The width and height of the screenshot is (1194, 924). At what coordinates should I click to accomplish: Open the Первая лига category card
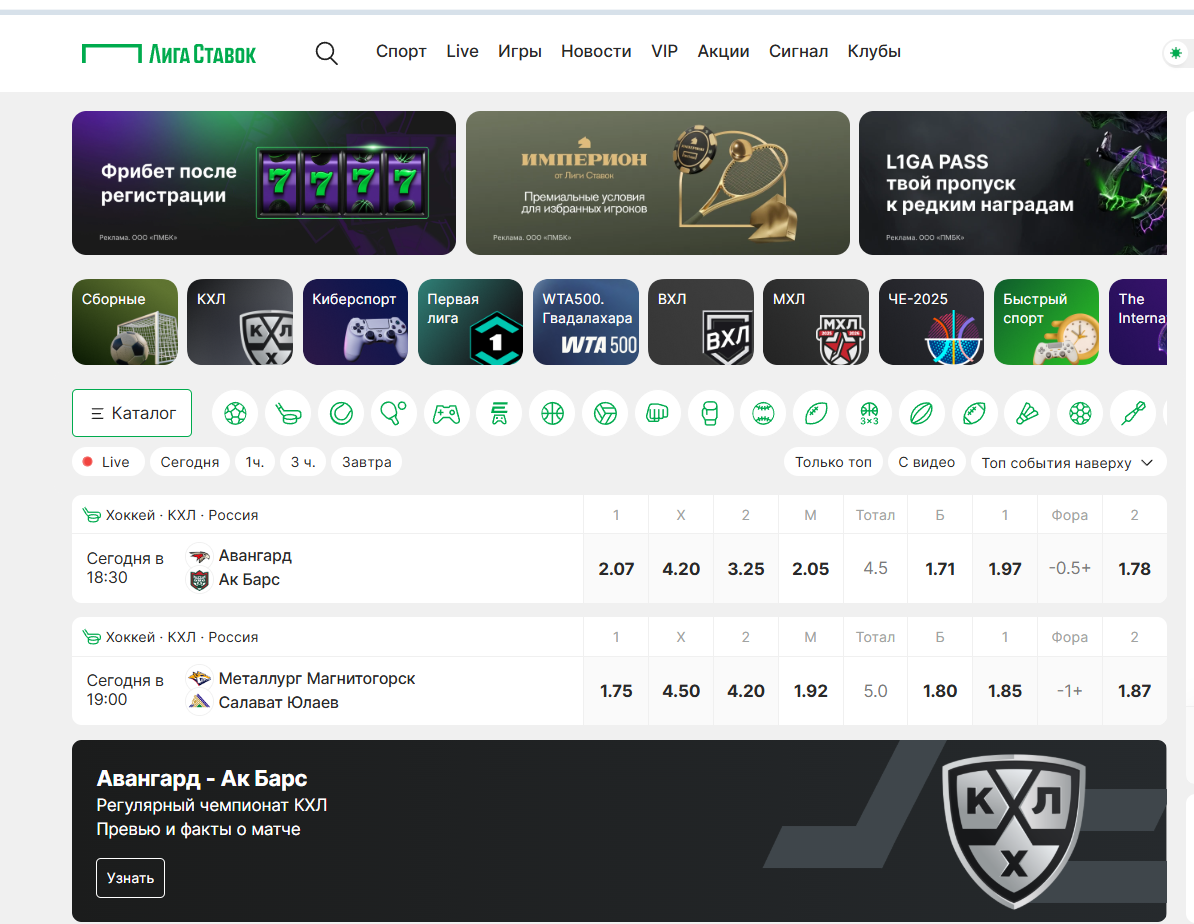coord(471,322)
